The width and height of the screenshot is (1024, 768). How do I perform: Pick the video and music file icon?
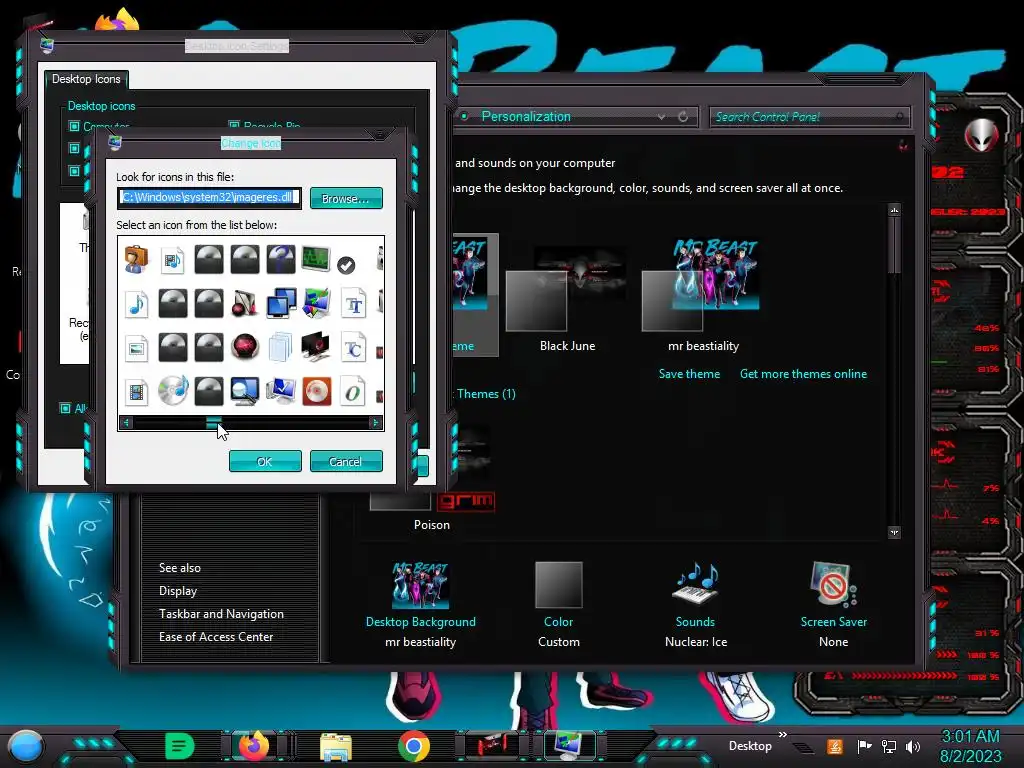point(172,260)
